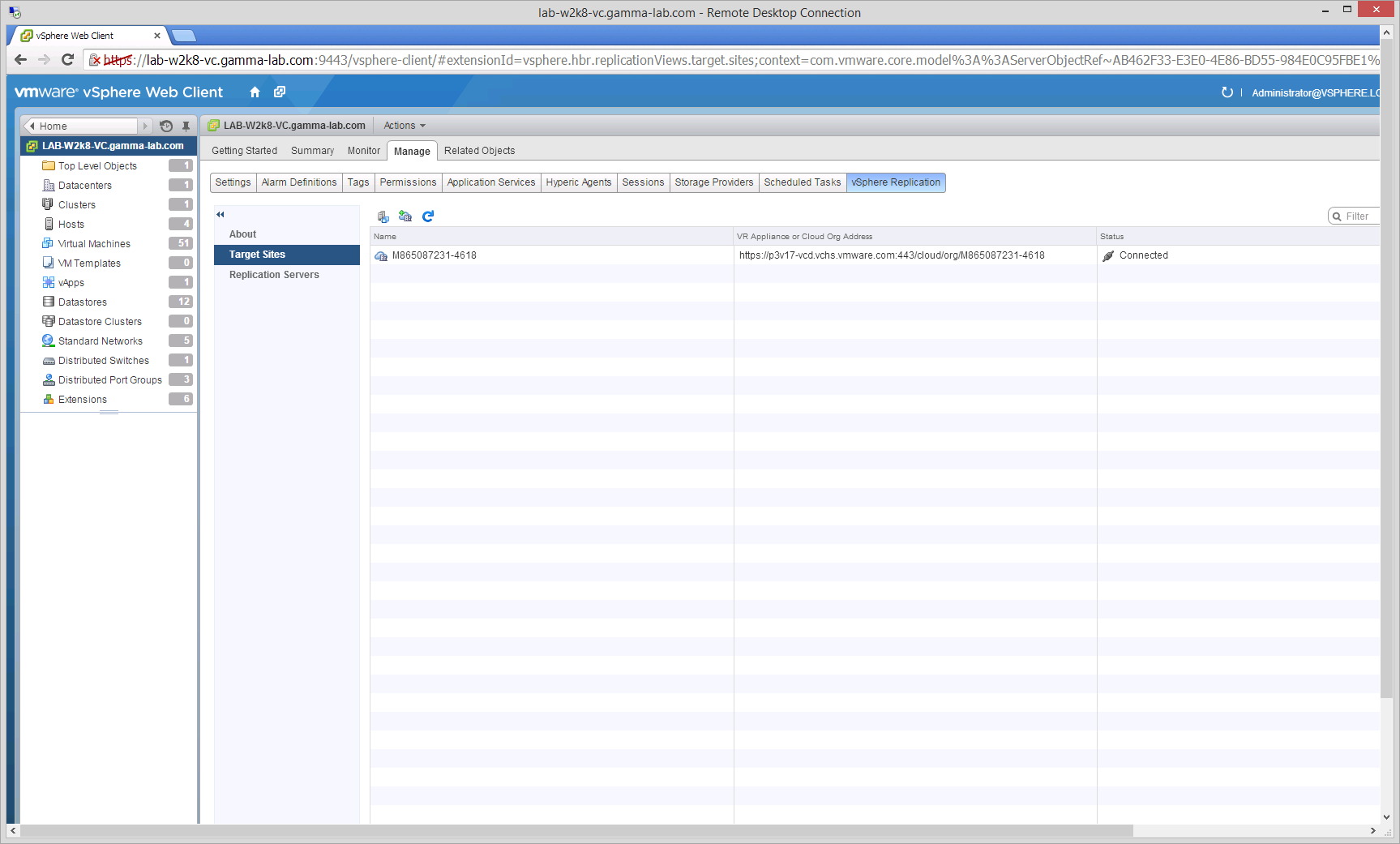Collapse the vSphere Replication side menu
The width and height of the screenshot is (1400, 844).
[220, 215]
